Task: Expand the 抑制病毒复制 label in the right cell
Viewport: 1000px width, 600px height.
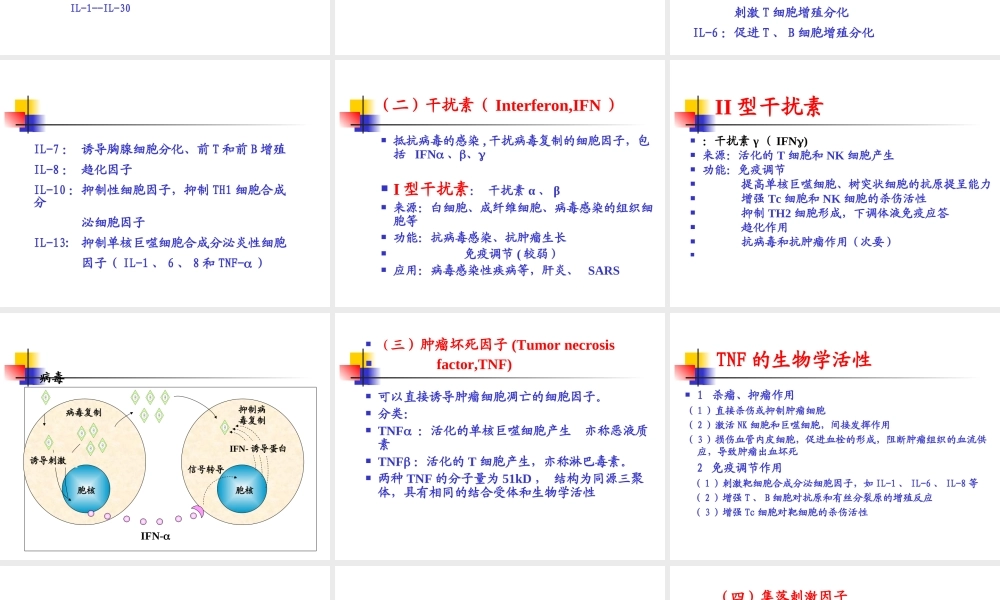Action: pos(253,413)
